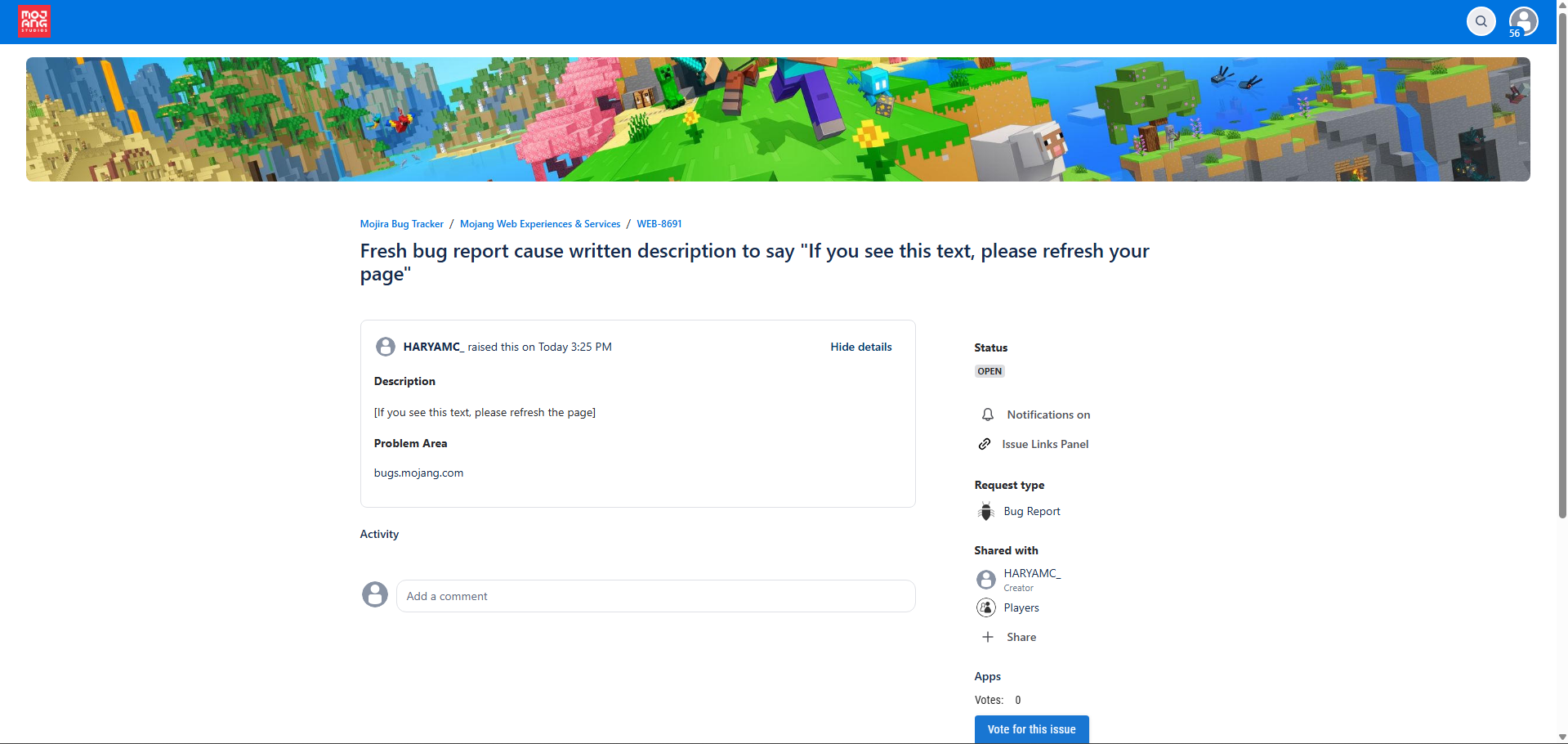1568x744 pixels.
Task: Click HARYAMC_ name under Shared with
Action: [1032, 573]
